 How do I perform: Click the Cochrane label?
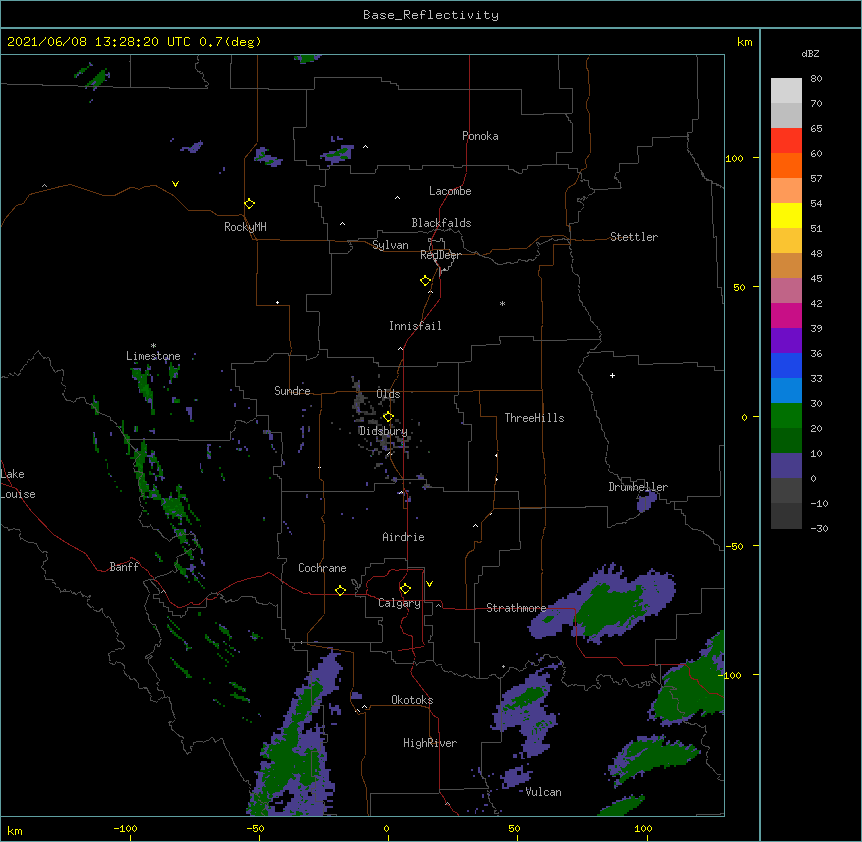pyautogui.click(x=322, y=568)
